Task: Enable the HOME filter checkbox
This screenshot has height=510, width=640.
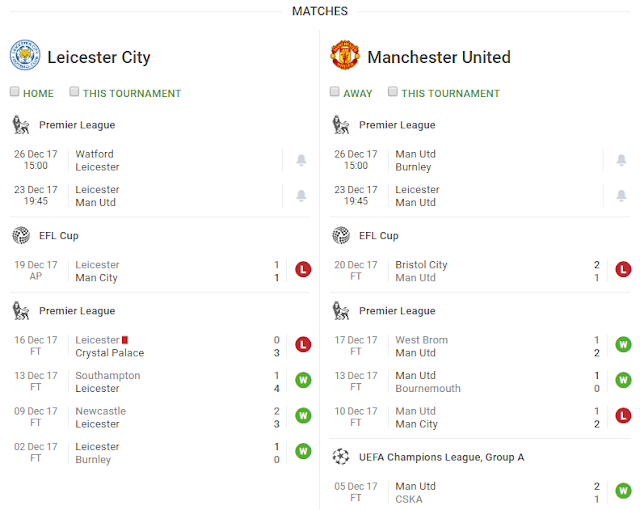Action: pyautogui.click(x=15, y=92)
